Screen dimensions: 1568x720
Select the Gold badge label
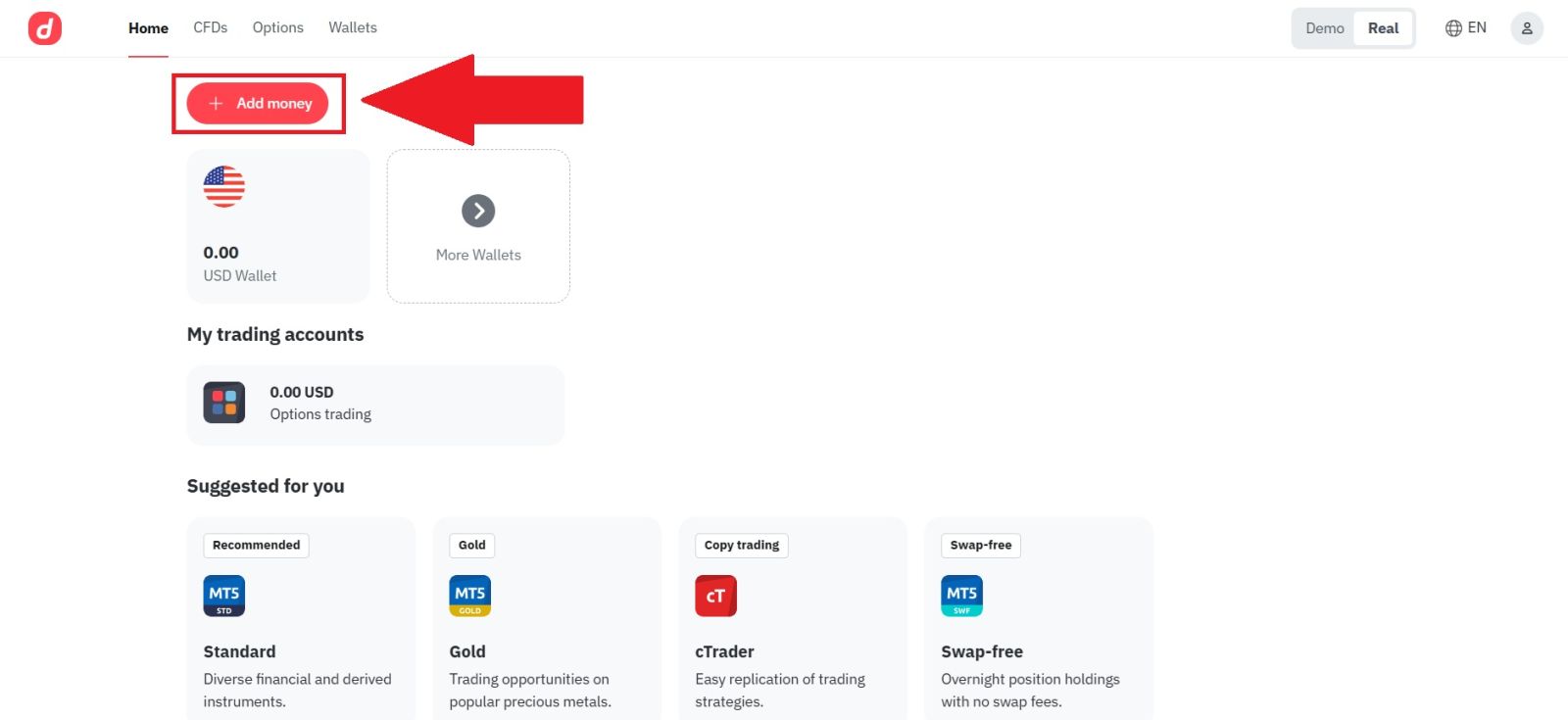tap(471, 545)
